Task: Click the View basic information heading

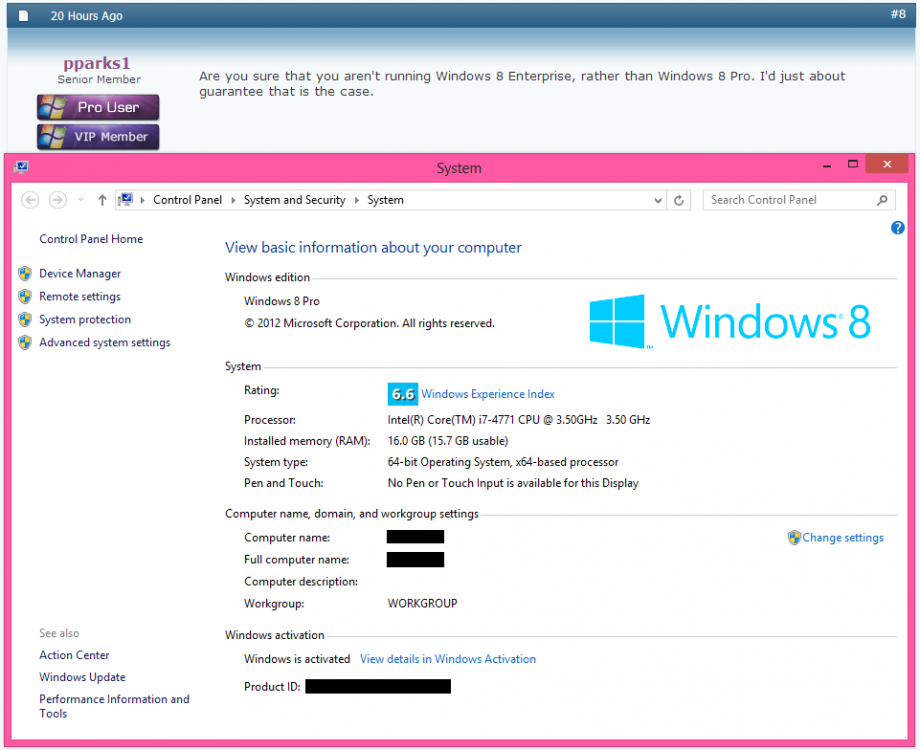Action: pyautogui.click(x=373, y=248)
